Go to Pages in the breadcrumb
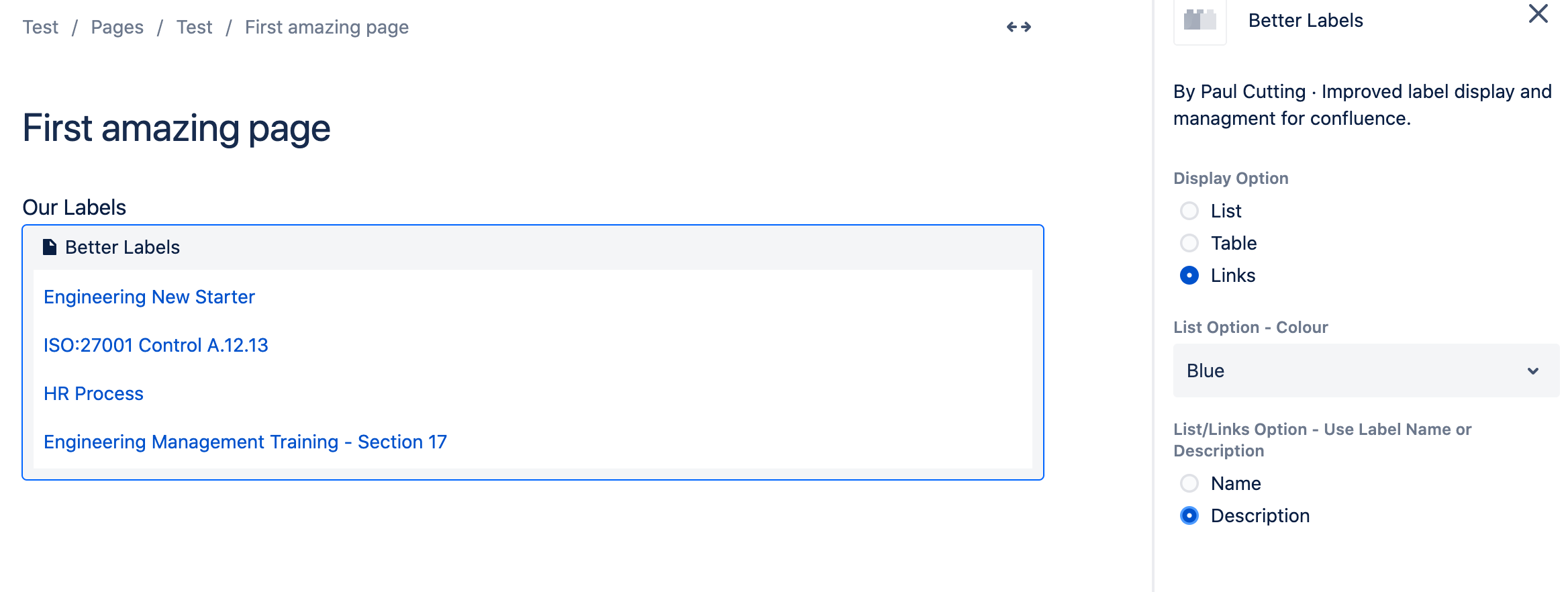The width and height of the screenshot is (1568, 592). click(x=117, y=27)
